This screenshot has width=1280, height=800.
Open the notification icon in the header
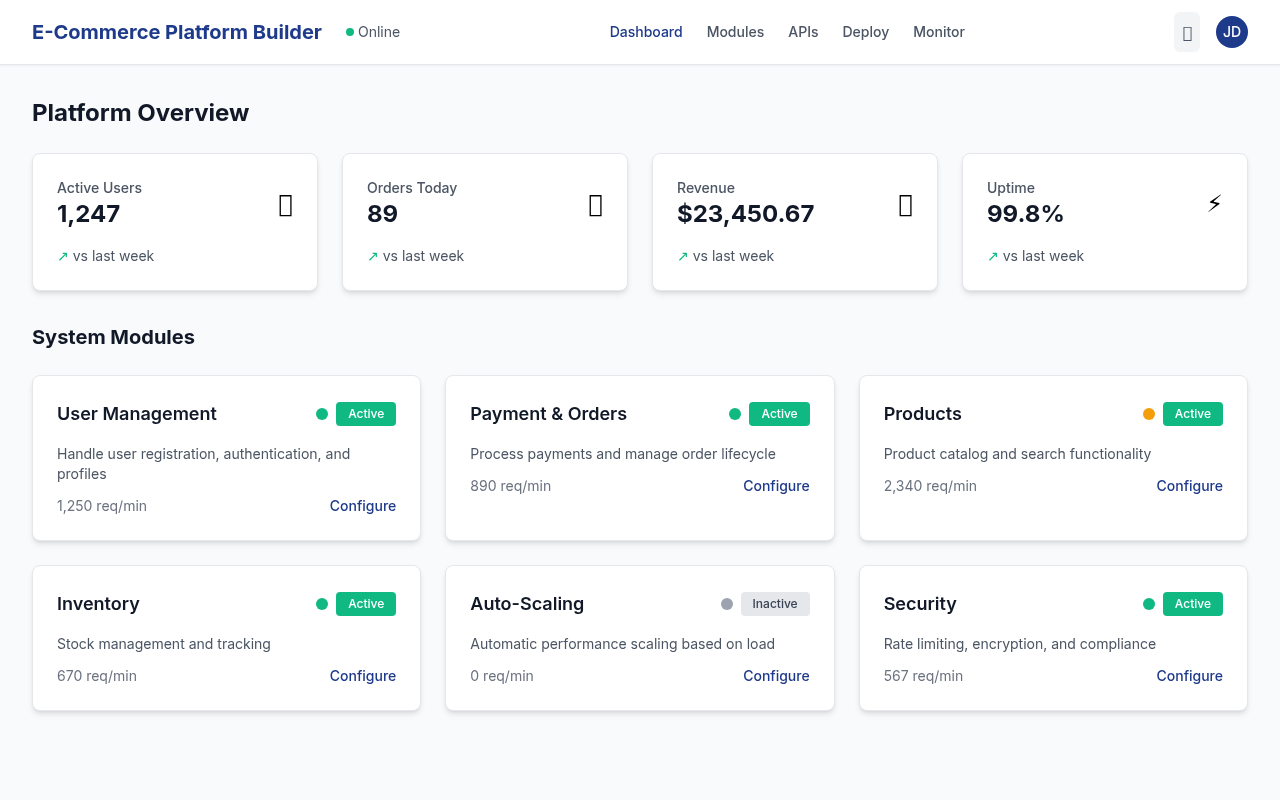click(x=1187, y=32)
